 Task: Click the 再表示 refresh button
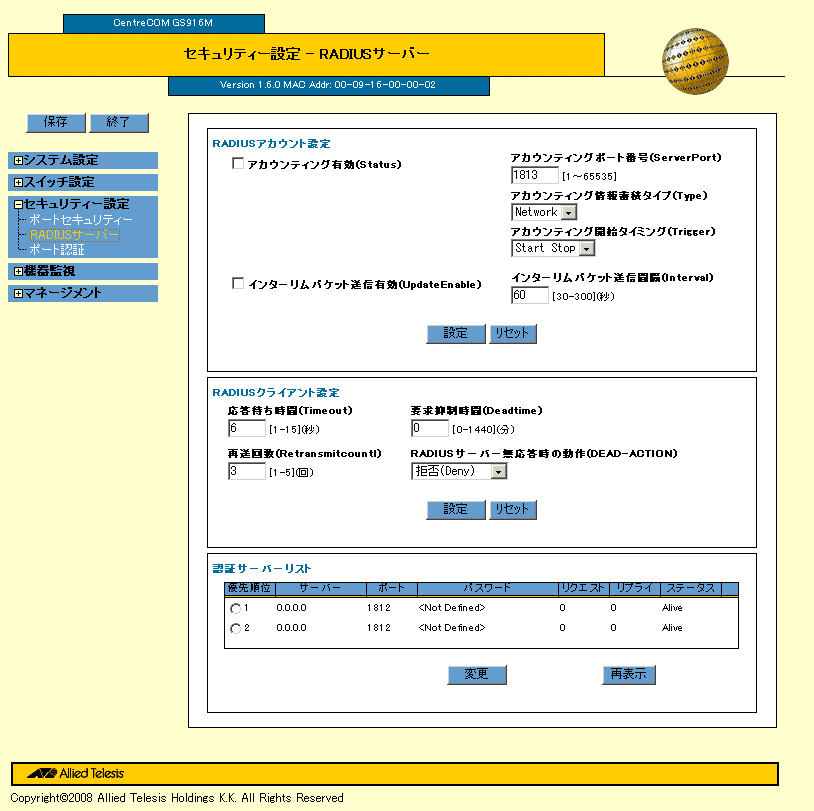pos(629,674)
